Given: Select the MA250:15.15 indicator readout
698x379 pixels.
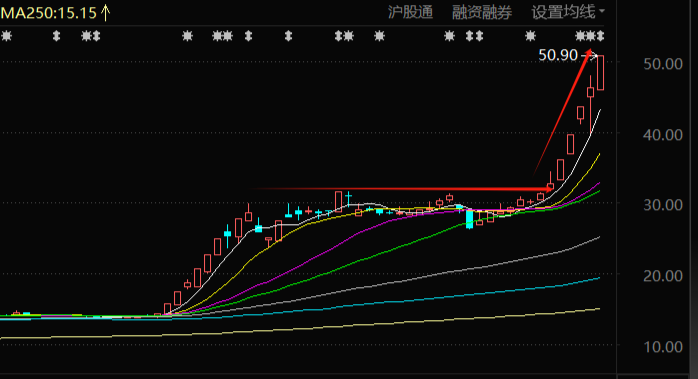Looking at the screenshot, I should [55, 12].
